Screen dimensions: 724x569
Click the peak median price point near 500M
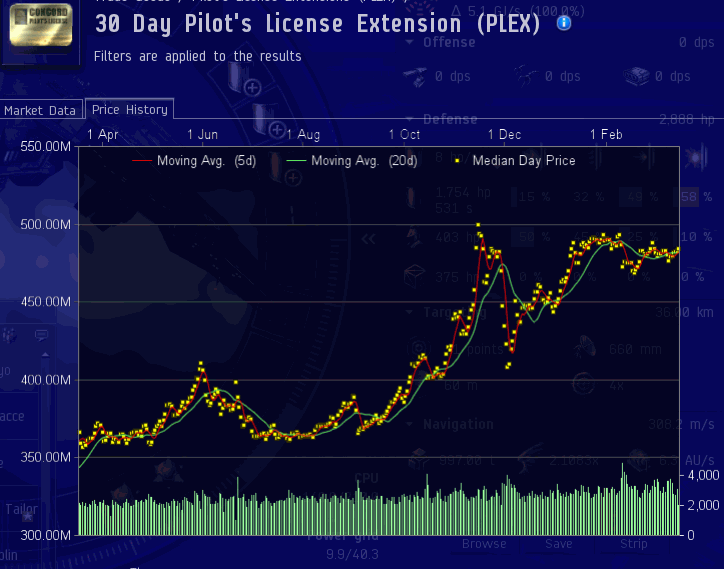click(x=478, y=225)
